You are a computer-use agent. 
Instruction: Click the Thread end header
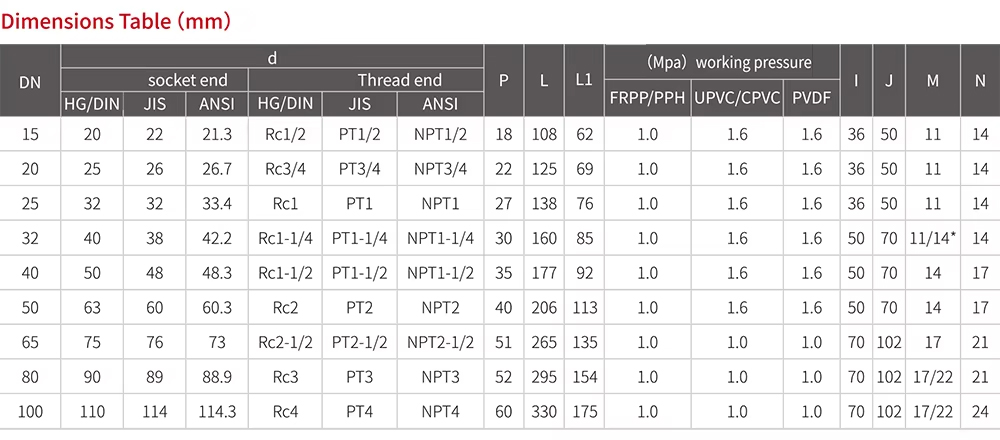click(400, 80)
